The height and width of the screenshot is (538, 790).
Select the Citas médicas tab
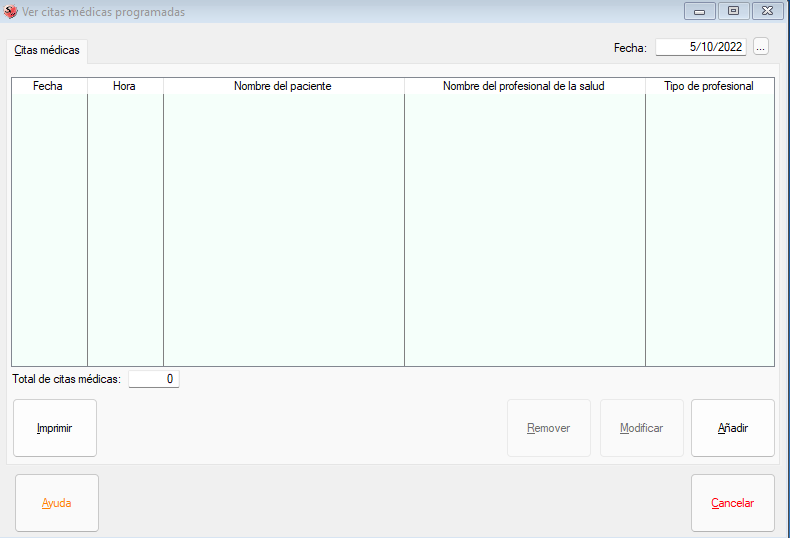[47, 50]
